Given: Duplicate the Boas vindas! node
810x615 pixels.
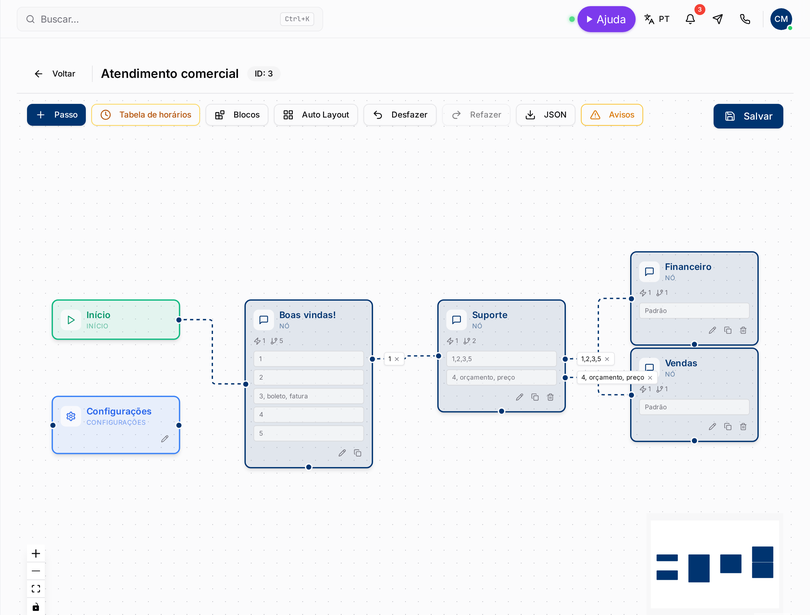Looking at the screenshot, I should pos(357,453).
